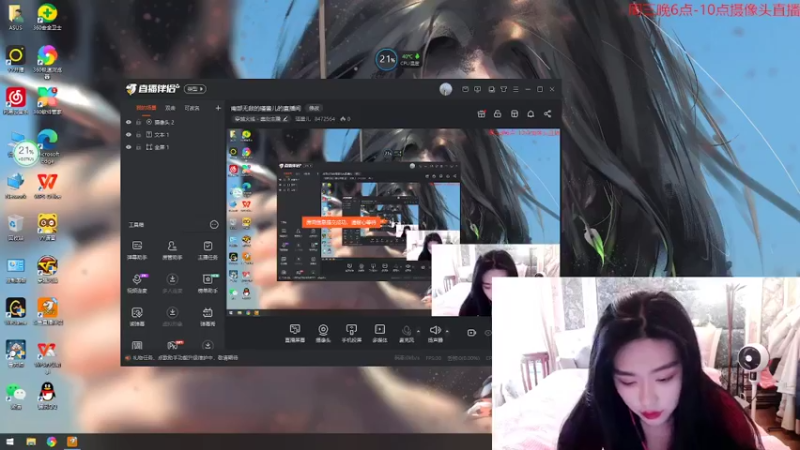
Task: Add a new scene with the plus icon
Action: tap(218, 108)
